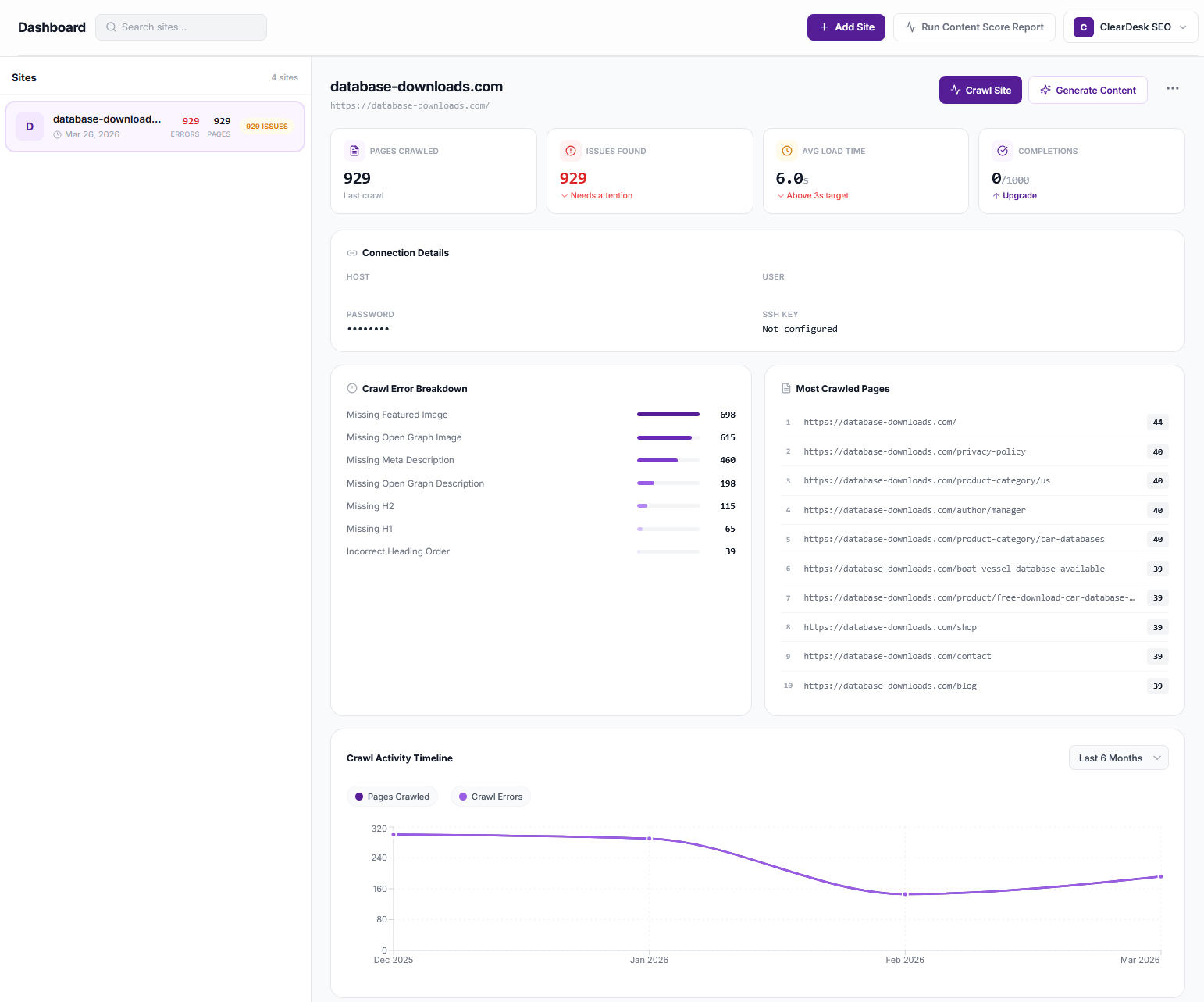Image resolution: width=1204 pixels, height=1002 pixels.
Task: Click the Completions checkmark icon
Action: pos(1003,151)
